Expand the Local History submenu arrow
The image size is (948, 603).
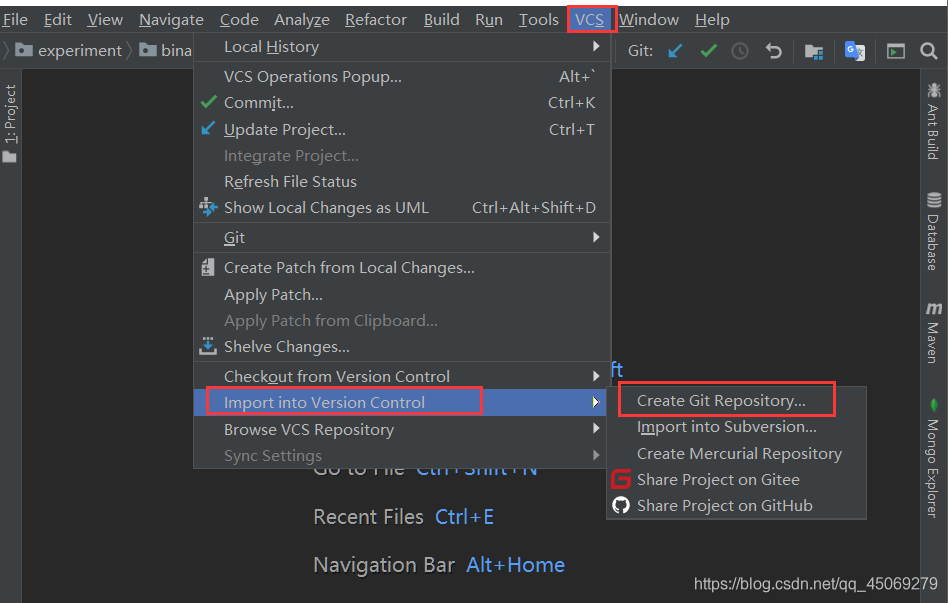pyautogui.click(x=596, y=47)
